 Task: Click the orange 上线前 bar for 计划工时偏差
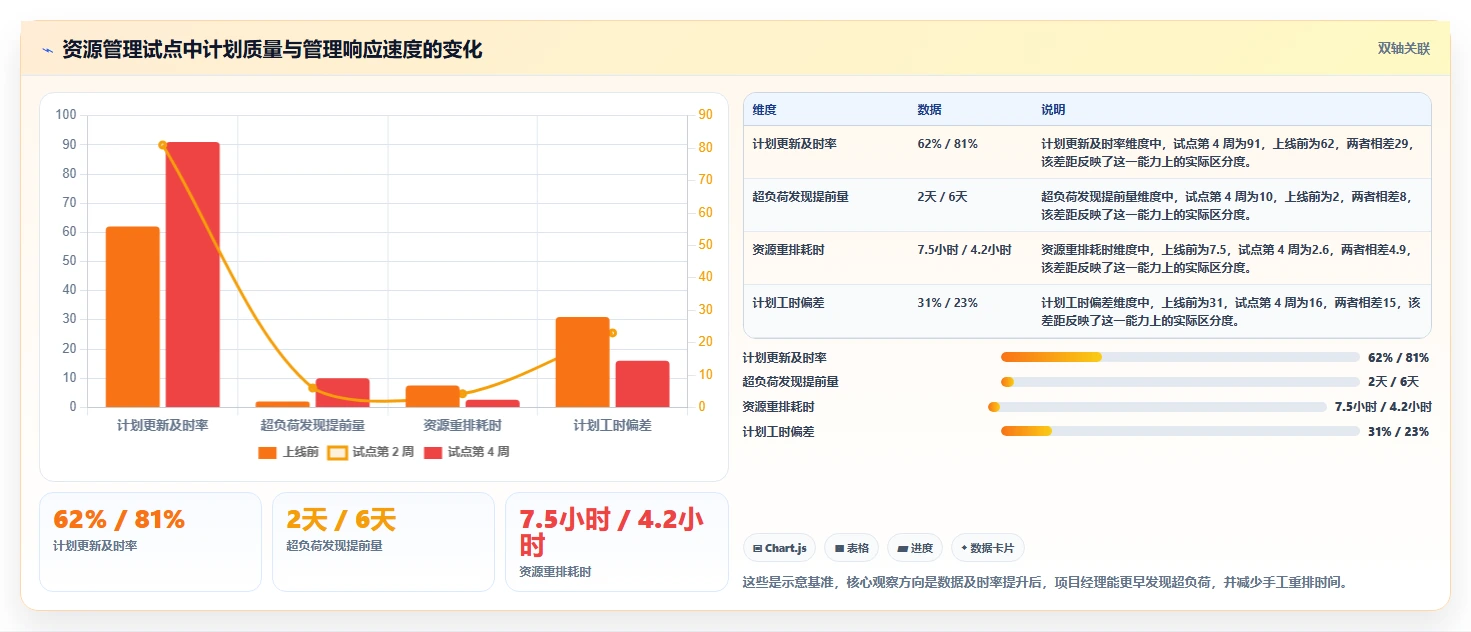pos(583,362)
